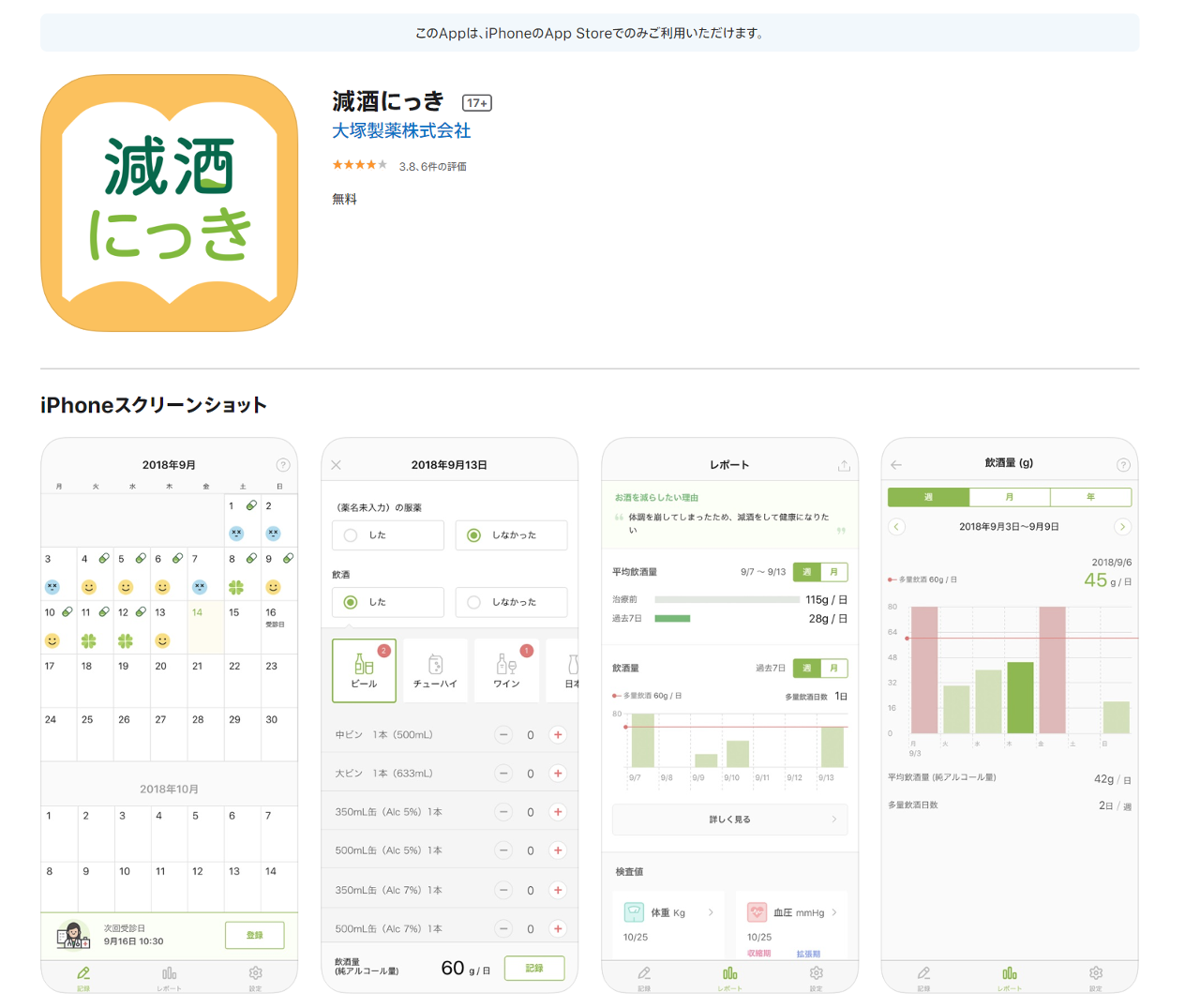Click the share icon on レポート screen
This screenshot has width=1200, height=1008.
pyautogui.click(x=844, y=465)
